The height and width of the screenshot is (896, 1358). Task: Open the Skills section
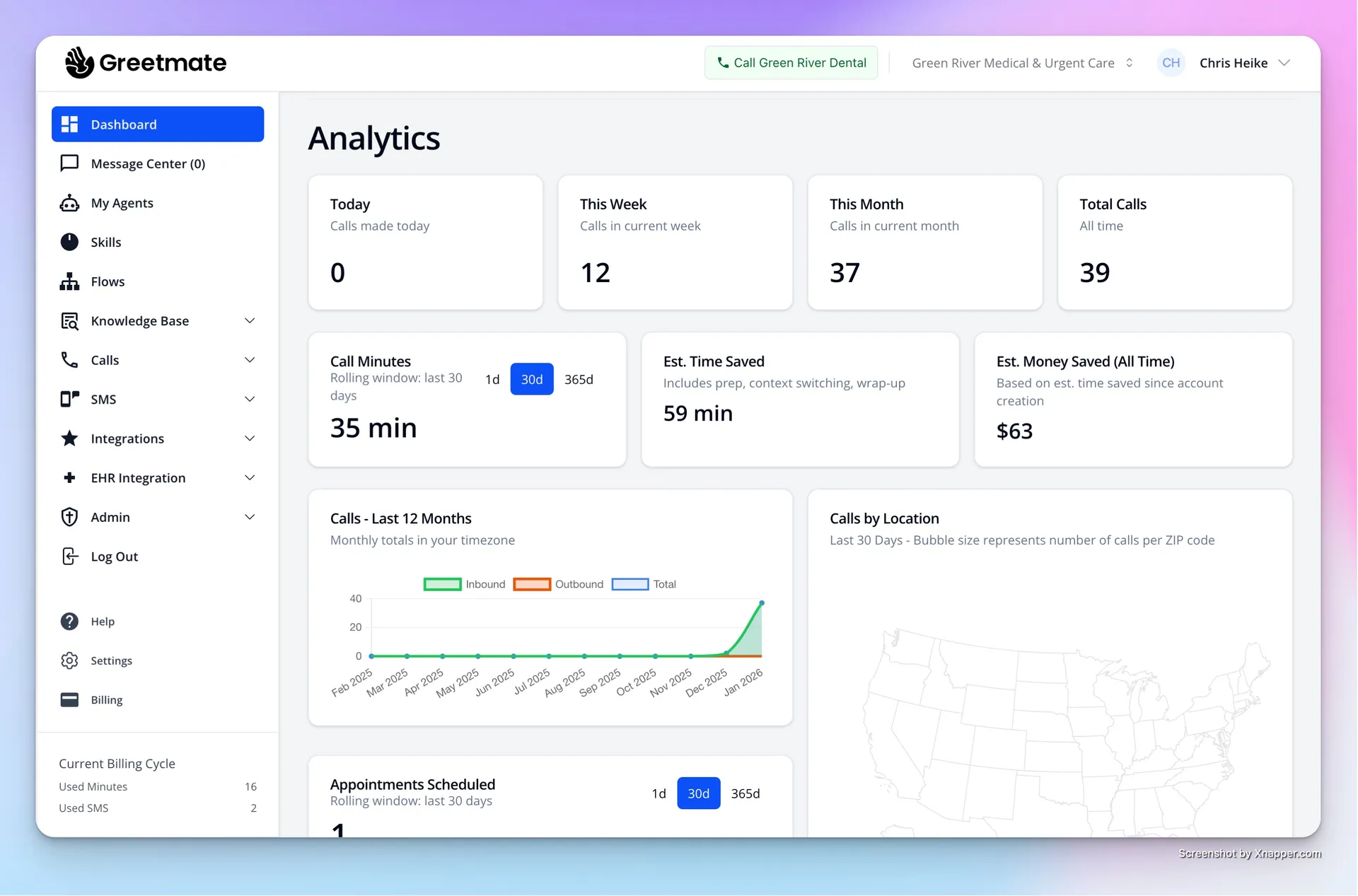(106, 242)
